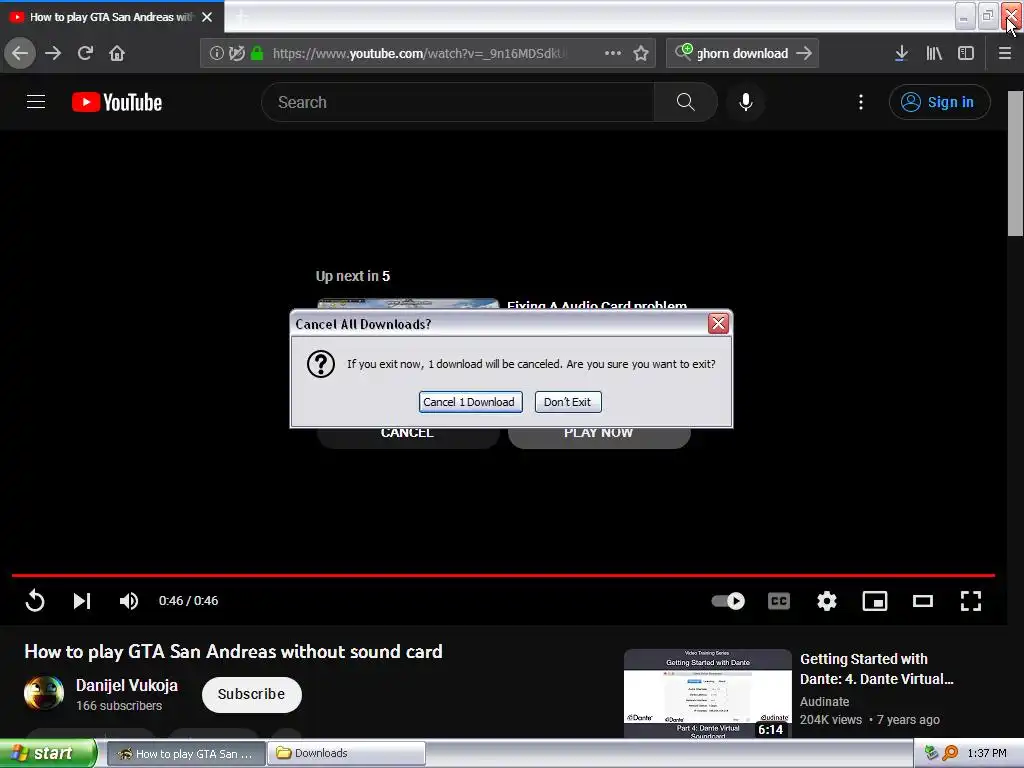This screenshot has width=1024, height=768.
Task: Click Cancel 1 Download button
Action: coord(470,402)
